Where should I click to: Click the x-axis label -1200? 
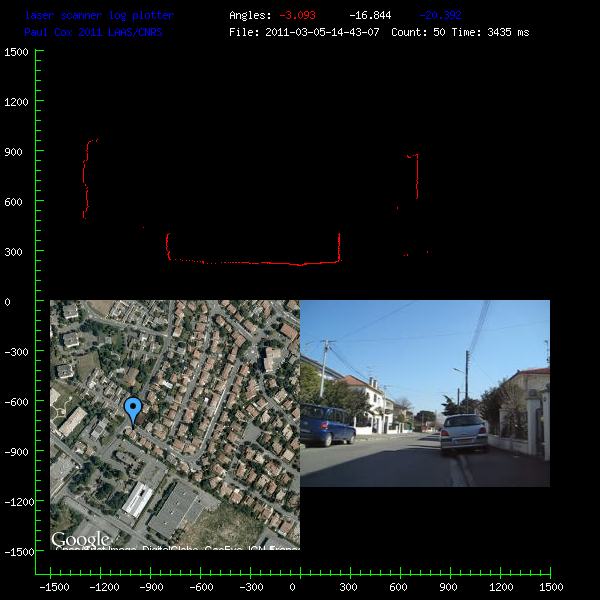point(104,587)
